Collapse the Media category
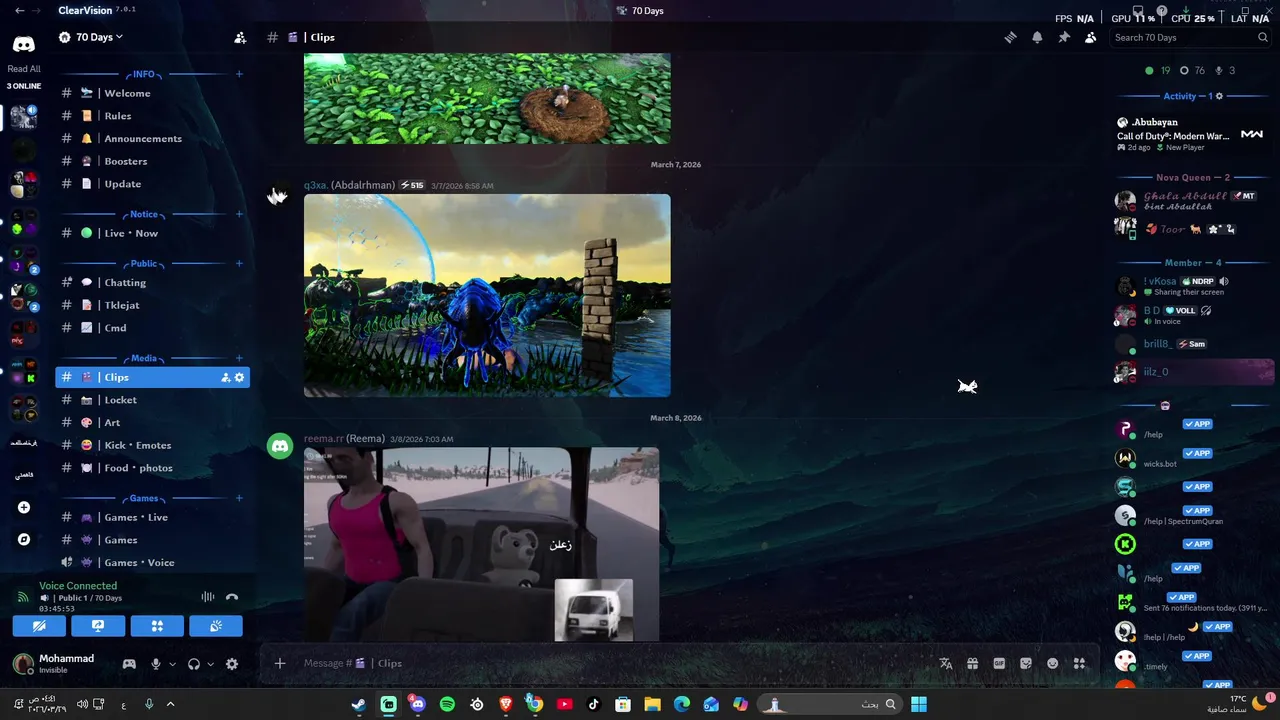The image size is (1280, 720). [x=144, y=358]
